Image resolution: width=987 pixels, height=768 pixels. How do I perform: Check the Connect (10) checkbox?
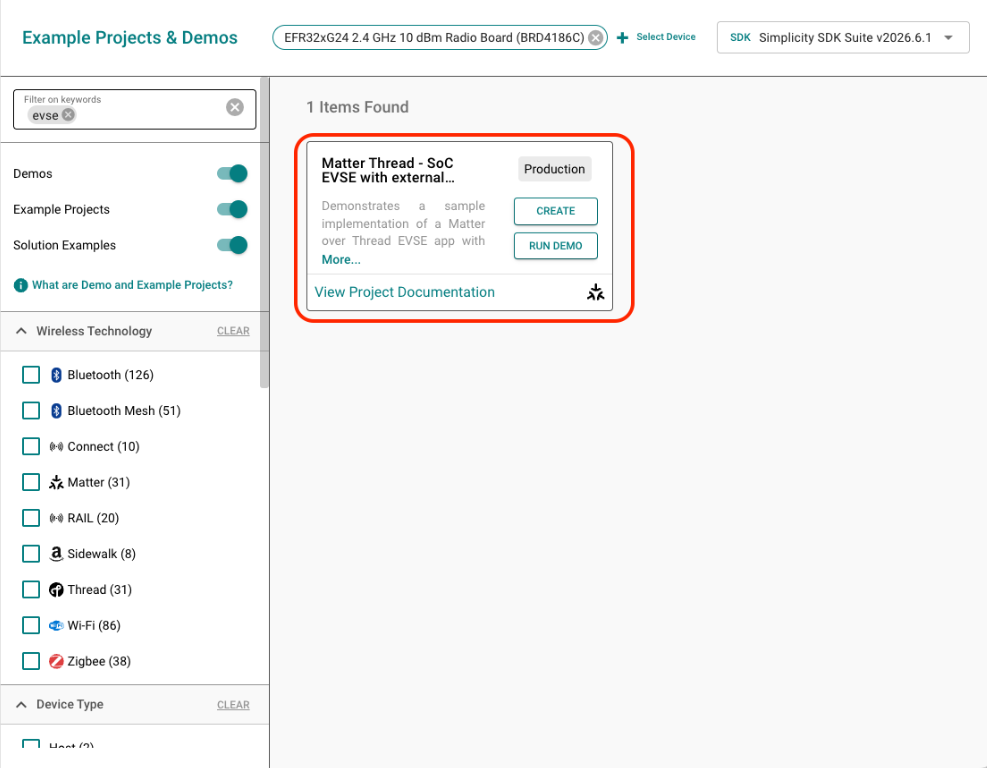(31, 446)
